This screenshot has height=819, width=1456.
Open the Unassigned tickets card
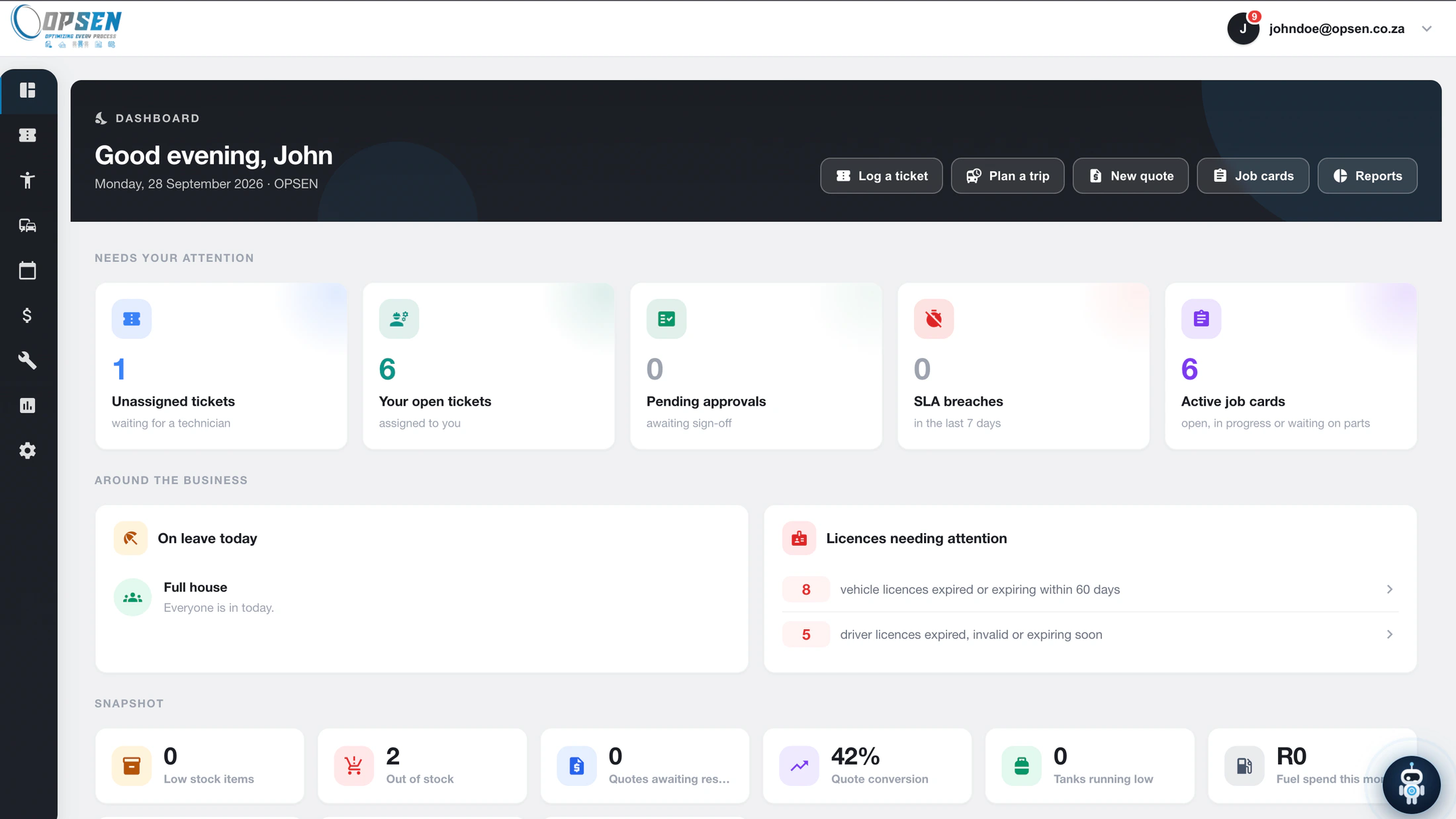(221, 366)
